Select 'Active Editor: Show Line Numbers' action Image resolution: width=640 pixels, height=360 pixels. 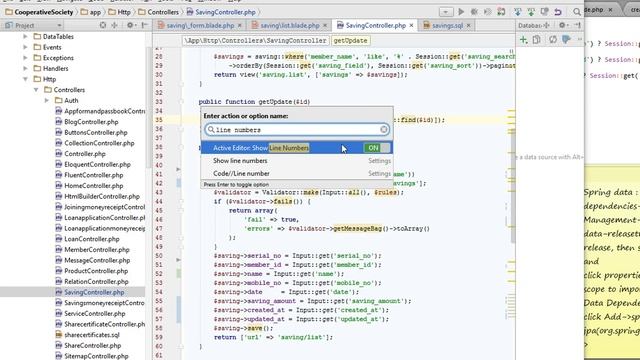(x=297, y=148)
